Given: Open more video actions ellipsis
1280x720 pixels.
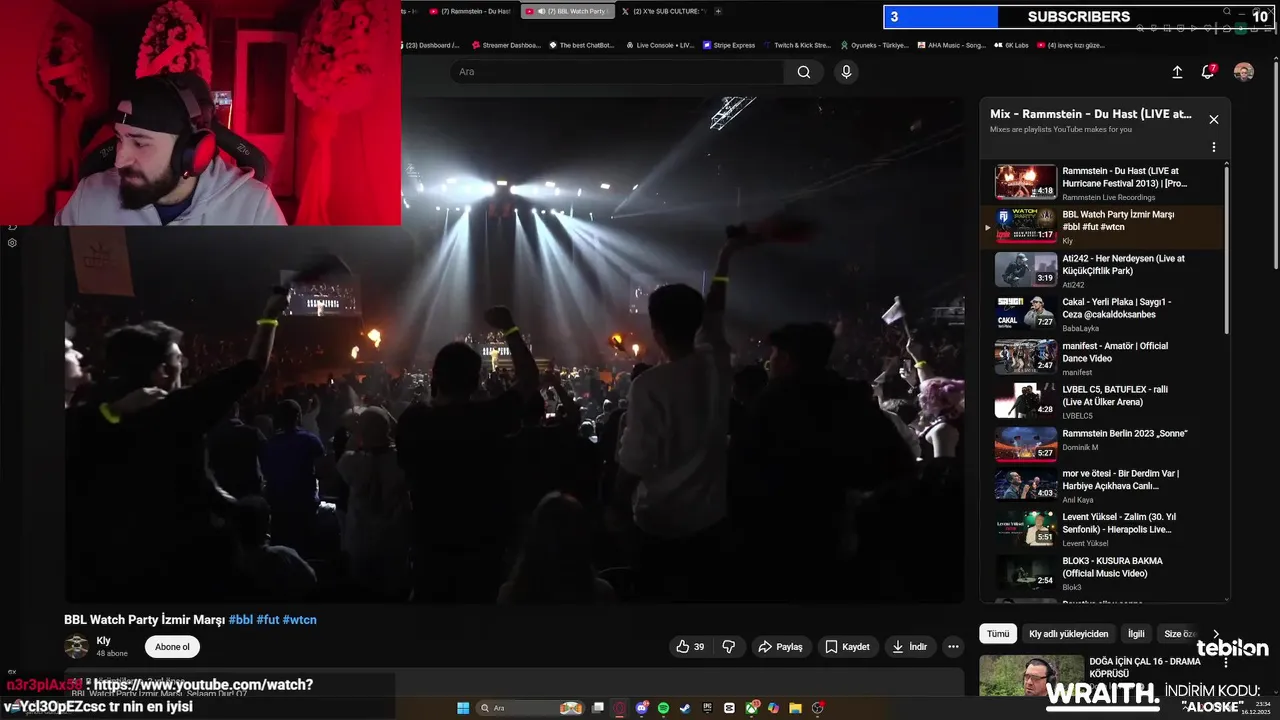Looking at the screenshot, I should click(x=953, y=647).
